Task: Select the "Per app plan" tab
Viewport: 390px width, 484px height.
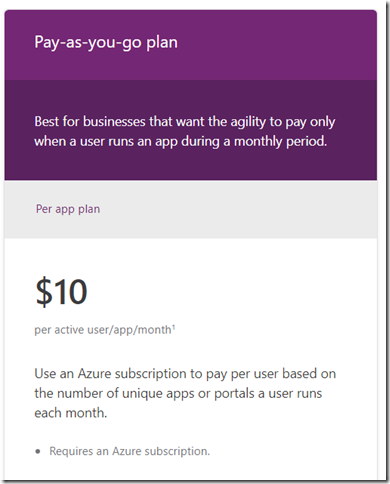Action: (68, 209)
